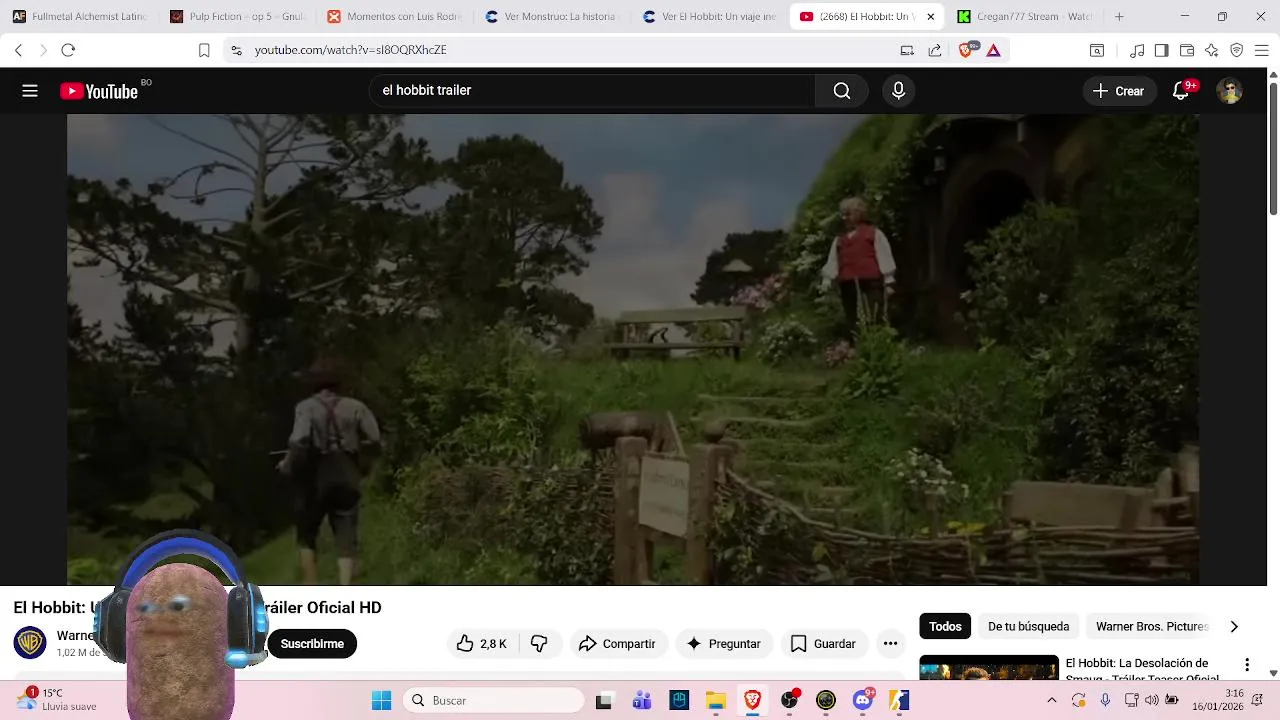Click the Compartir share button

[x=617, y=644]
